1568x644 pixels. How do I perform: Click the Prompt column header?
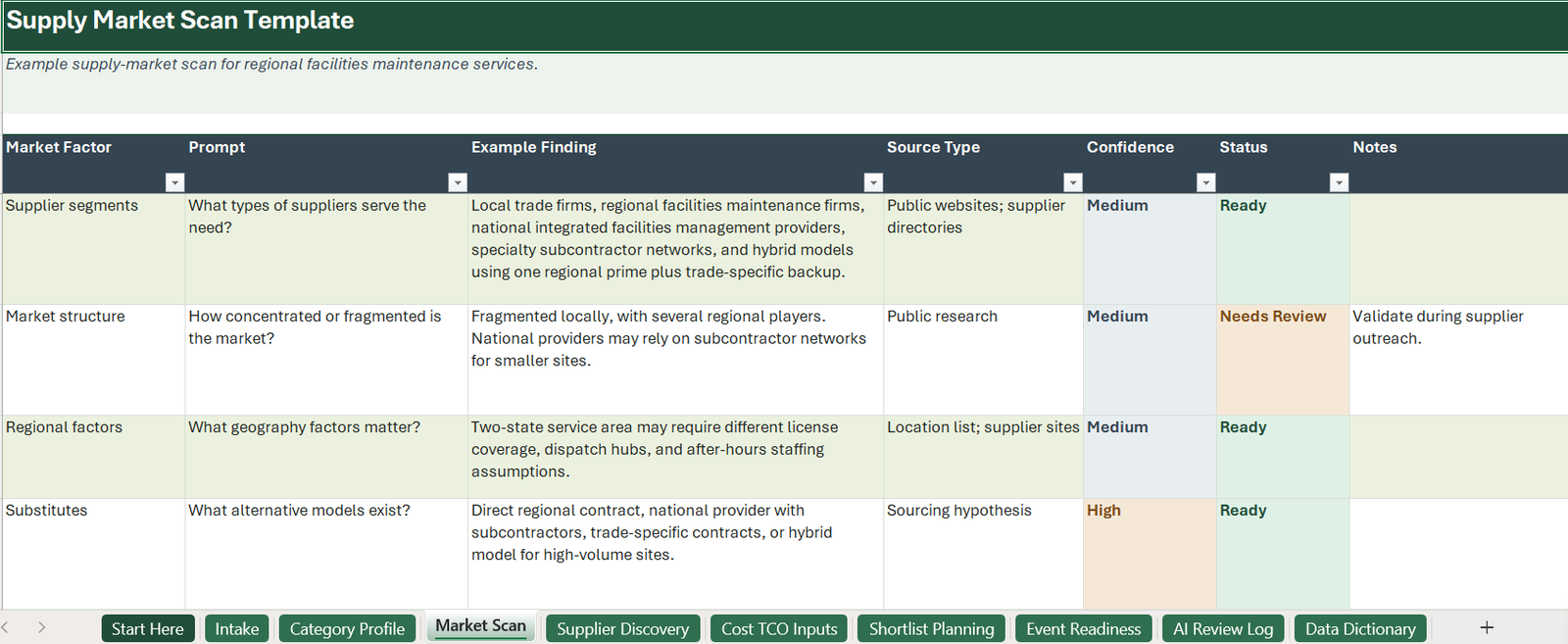(x=326, y=163)
